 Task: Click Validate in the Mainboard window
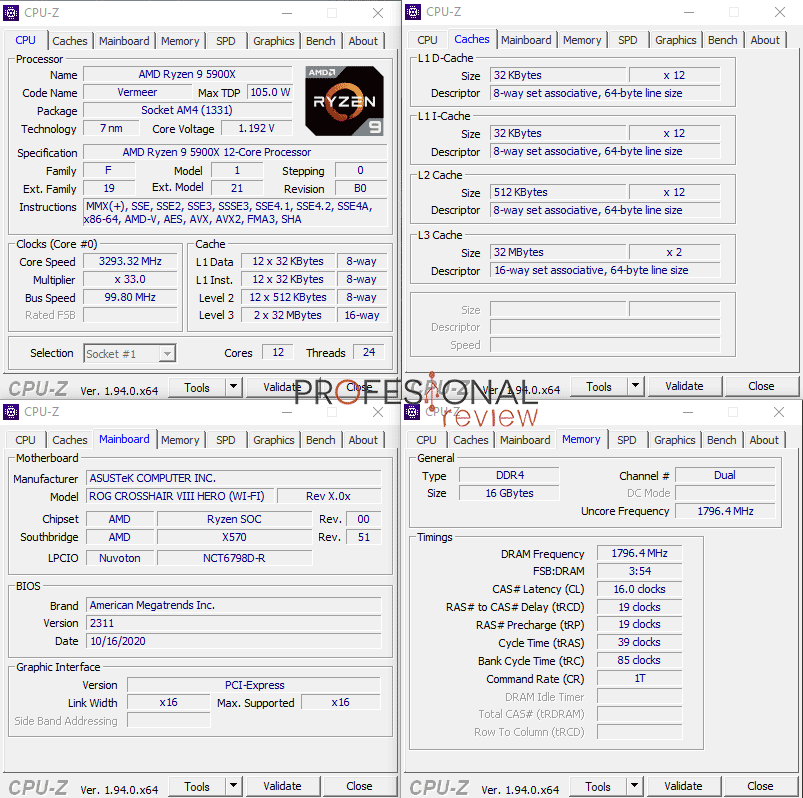coord(282,786)
